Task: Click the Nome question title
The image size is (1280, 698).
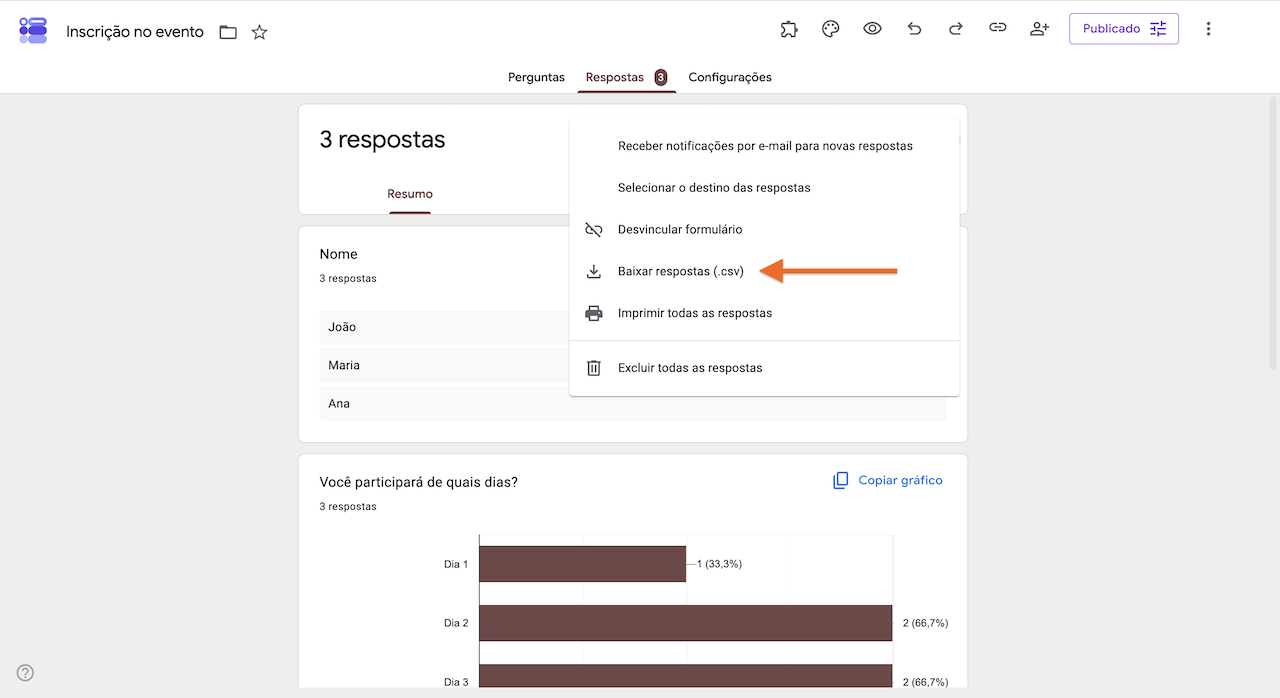Action: coord(338,254)
